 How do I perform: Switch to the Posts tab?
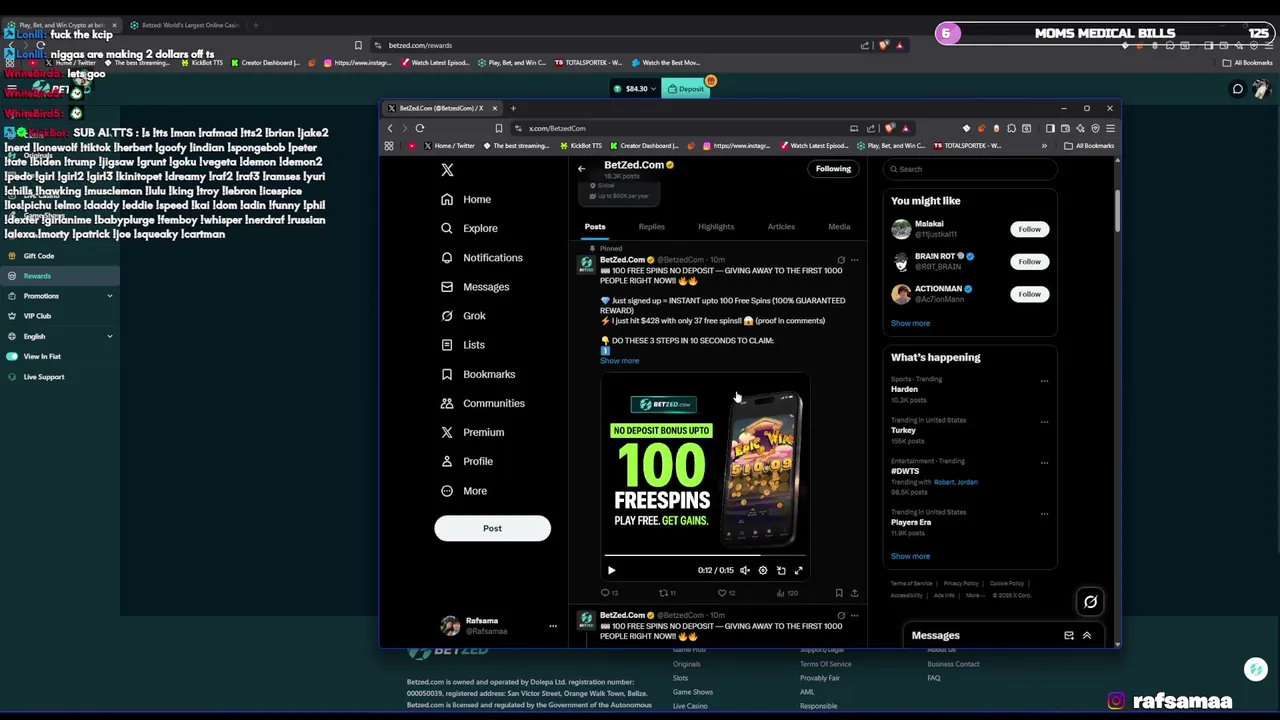[x=595, y=227]
